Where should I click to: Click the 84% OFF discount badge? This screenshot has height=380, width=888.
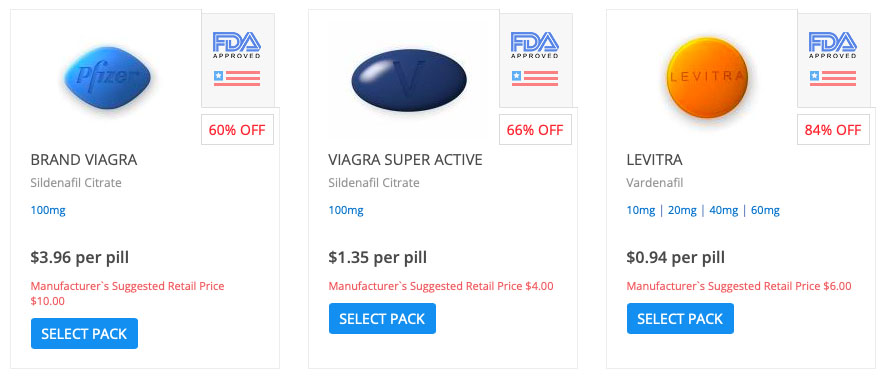833,130
